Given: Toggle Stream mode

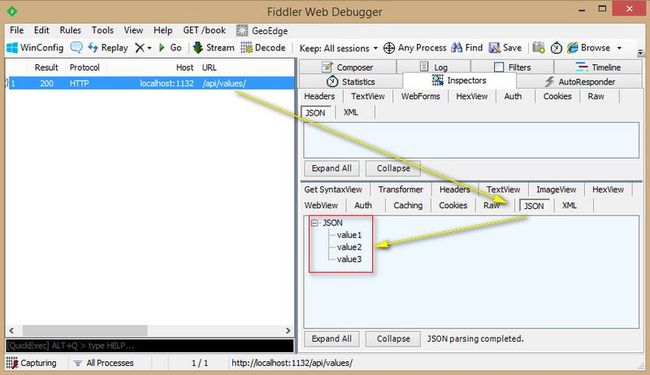Looking at the screenshot, I should coord(213,48).
